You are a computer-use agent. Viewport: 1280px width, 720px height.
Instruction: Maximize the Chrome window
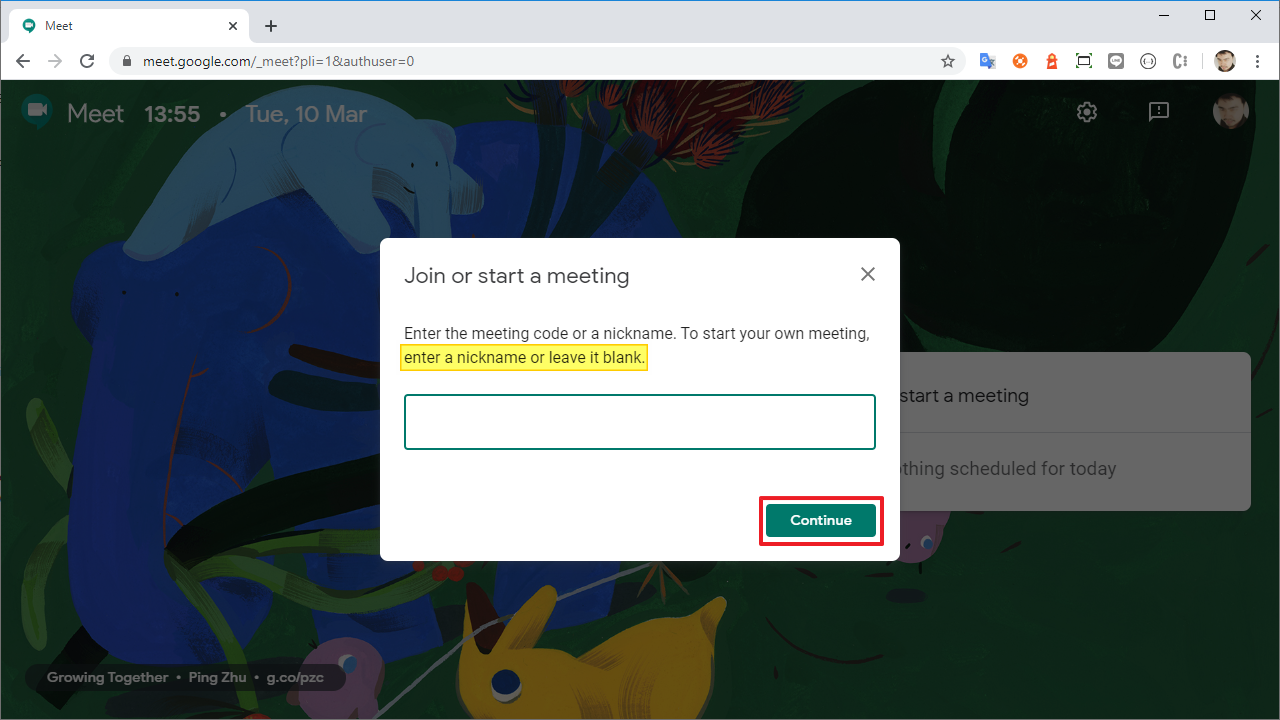click(1210, 15)
